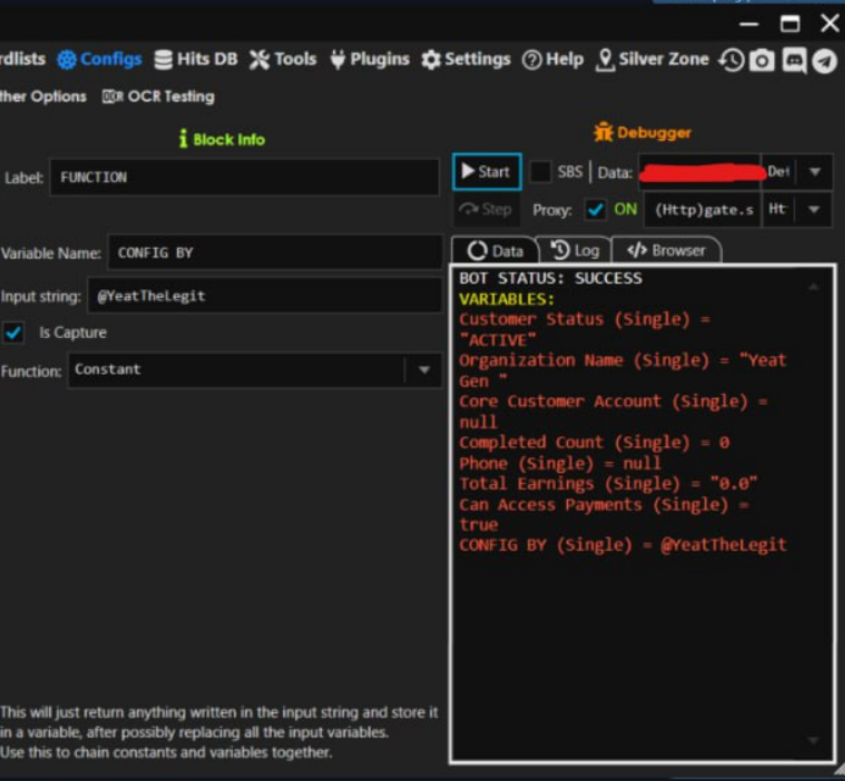845x781 pixels.
Task: Disable the Proxy ON checkbox
Action: [x=595, y=210]
